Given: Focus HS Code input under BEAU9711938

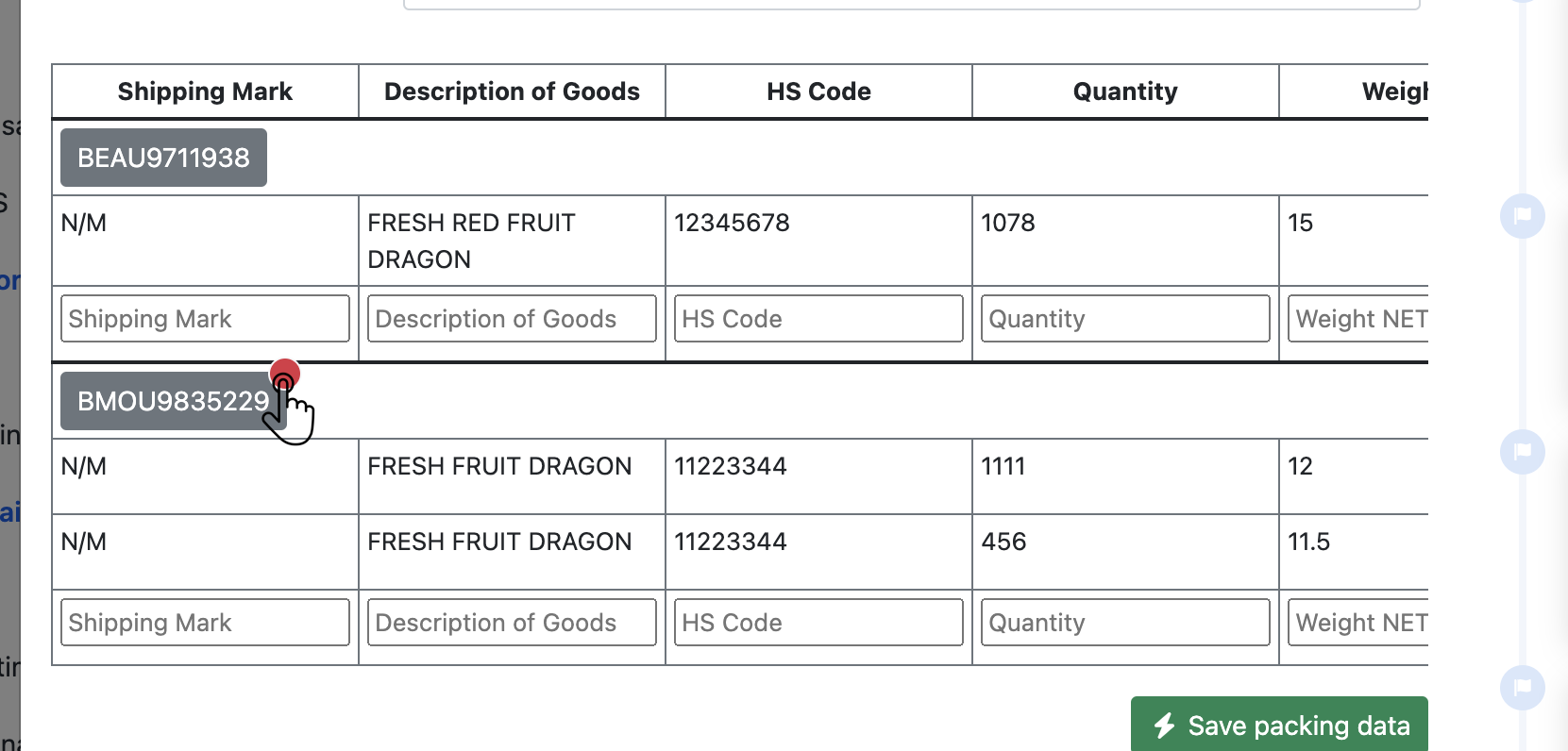Looking at the screenshot, I should (818, 319).
